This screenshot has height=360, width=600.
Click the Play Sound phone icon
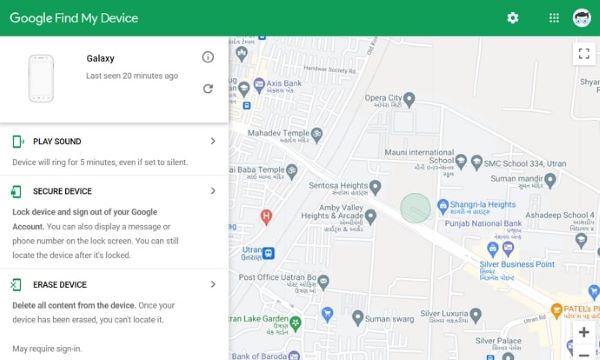click(18, 141)
